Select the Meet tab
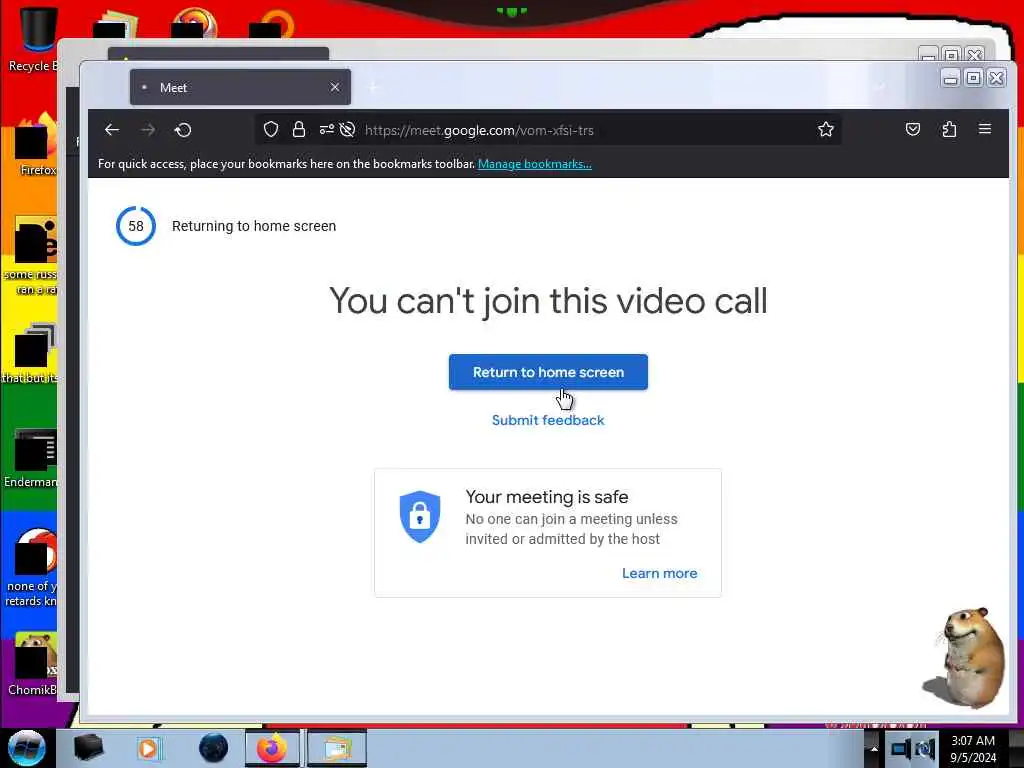Image resolution: width=1024 pixels, height=768 pixels. point(240,87)
